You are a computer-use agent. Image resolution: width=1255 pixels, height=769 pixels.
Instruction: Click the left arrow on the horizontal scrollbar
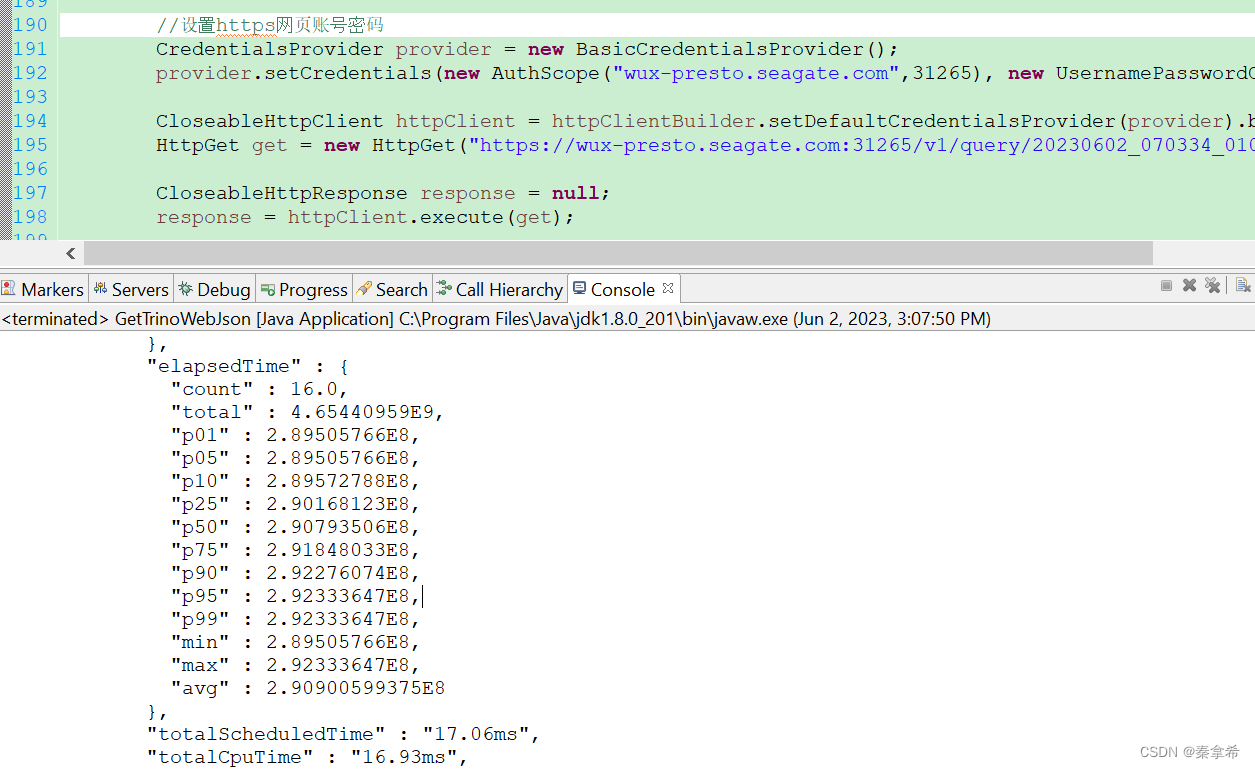[x=70, y=253]
